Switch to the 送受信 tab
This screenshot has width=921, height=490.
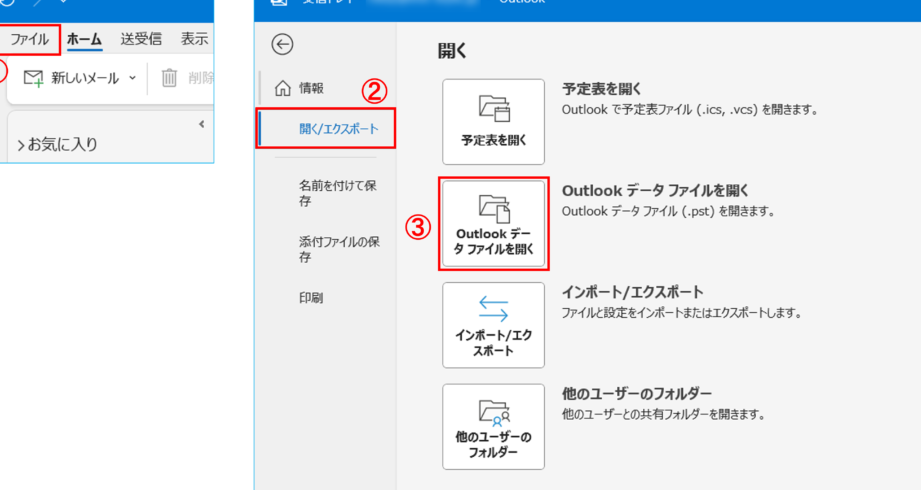click(141, 39)
